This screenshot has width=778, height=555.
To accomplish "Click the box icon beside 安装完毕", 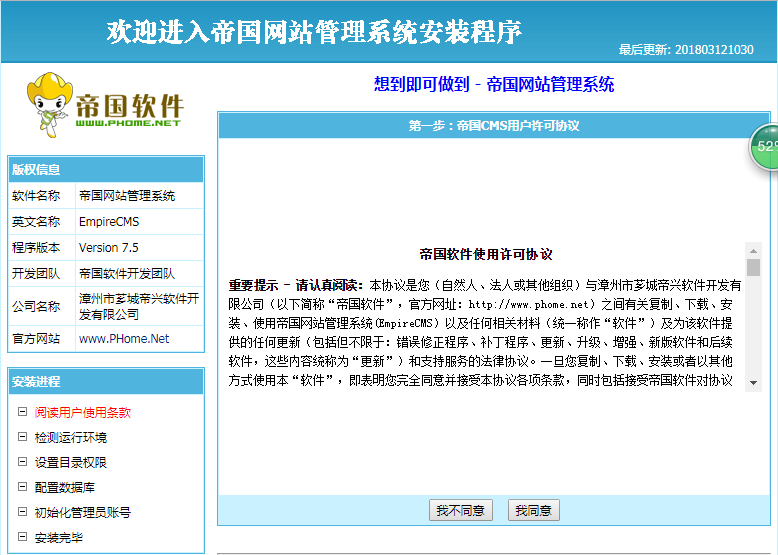I will point(22,537).
